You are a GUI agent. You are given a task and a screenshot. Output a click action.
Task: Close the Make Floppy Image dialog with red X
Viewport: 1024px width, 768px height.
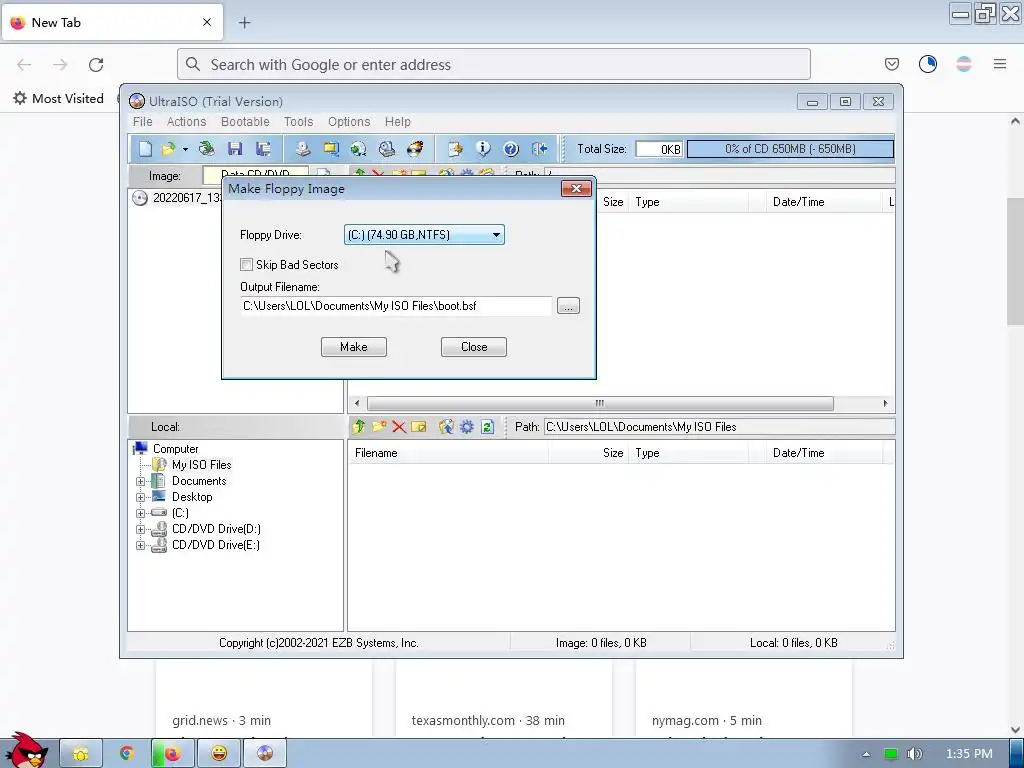point(576,189)
